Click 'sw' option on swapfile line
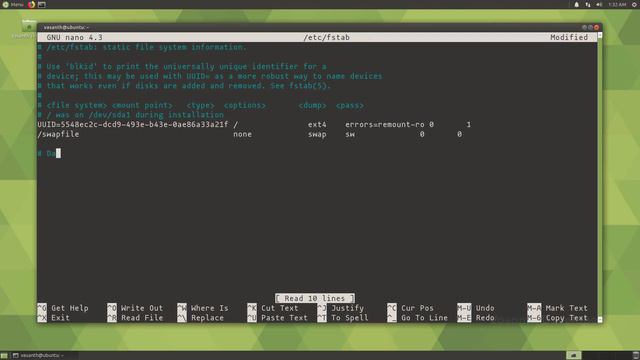This screenshot has width=640, height=360. (350, 134)
